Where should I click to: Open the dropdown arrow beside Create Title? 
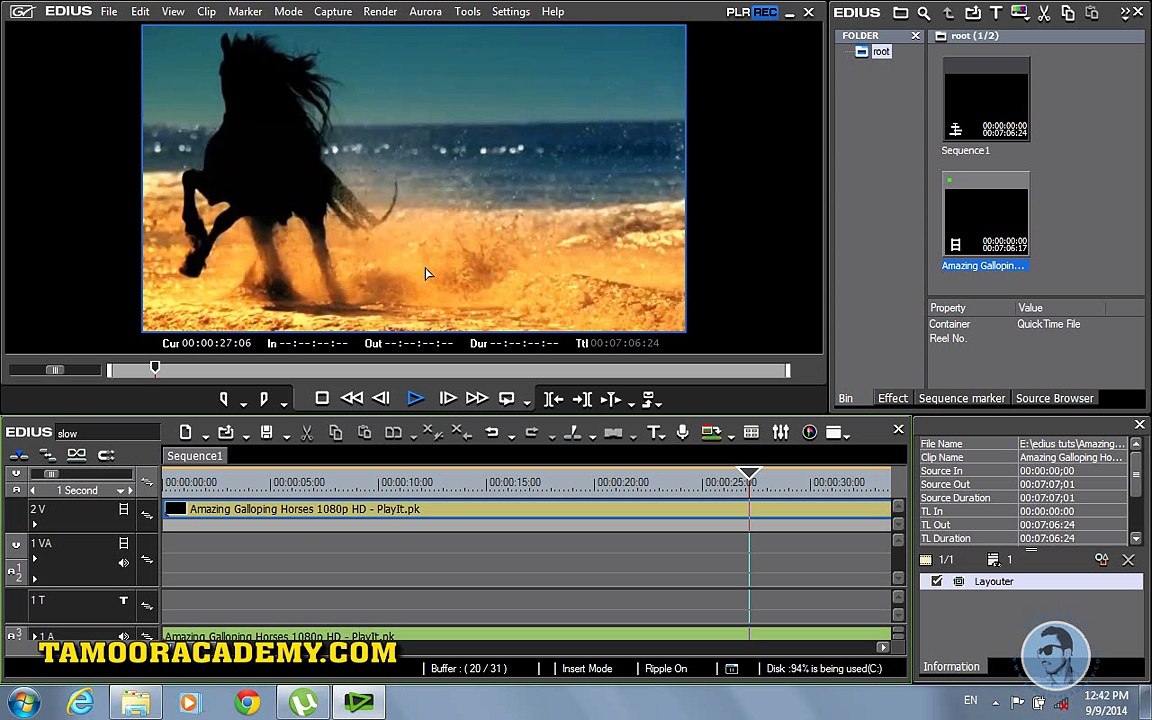click(x=663, y=436)
